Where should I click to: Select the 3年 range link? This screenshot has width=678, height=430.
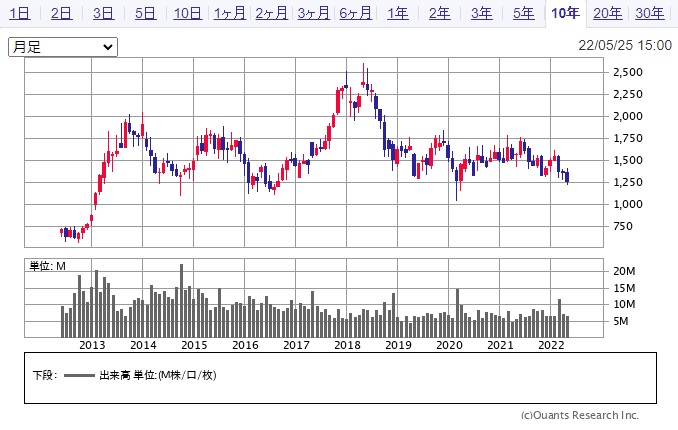(x=481, y=13)
